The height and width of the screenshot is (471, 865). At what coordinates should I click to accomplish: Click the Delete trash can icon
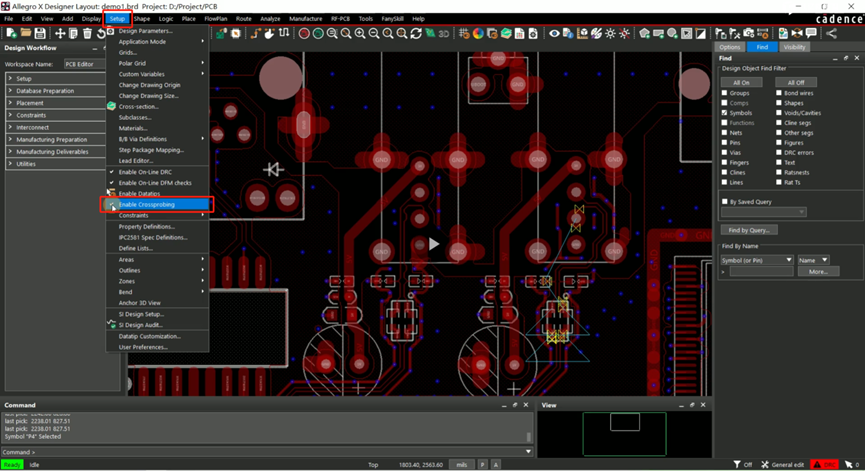(x=87, y=34)
